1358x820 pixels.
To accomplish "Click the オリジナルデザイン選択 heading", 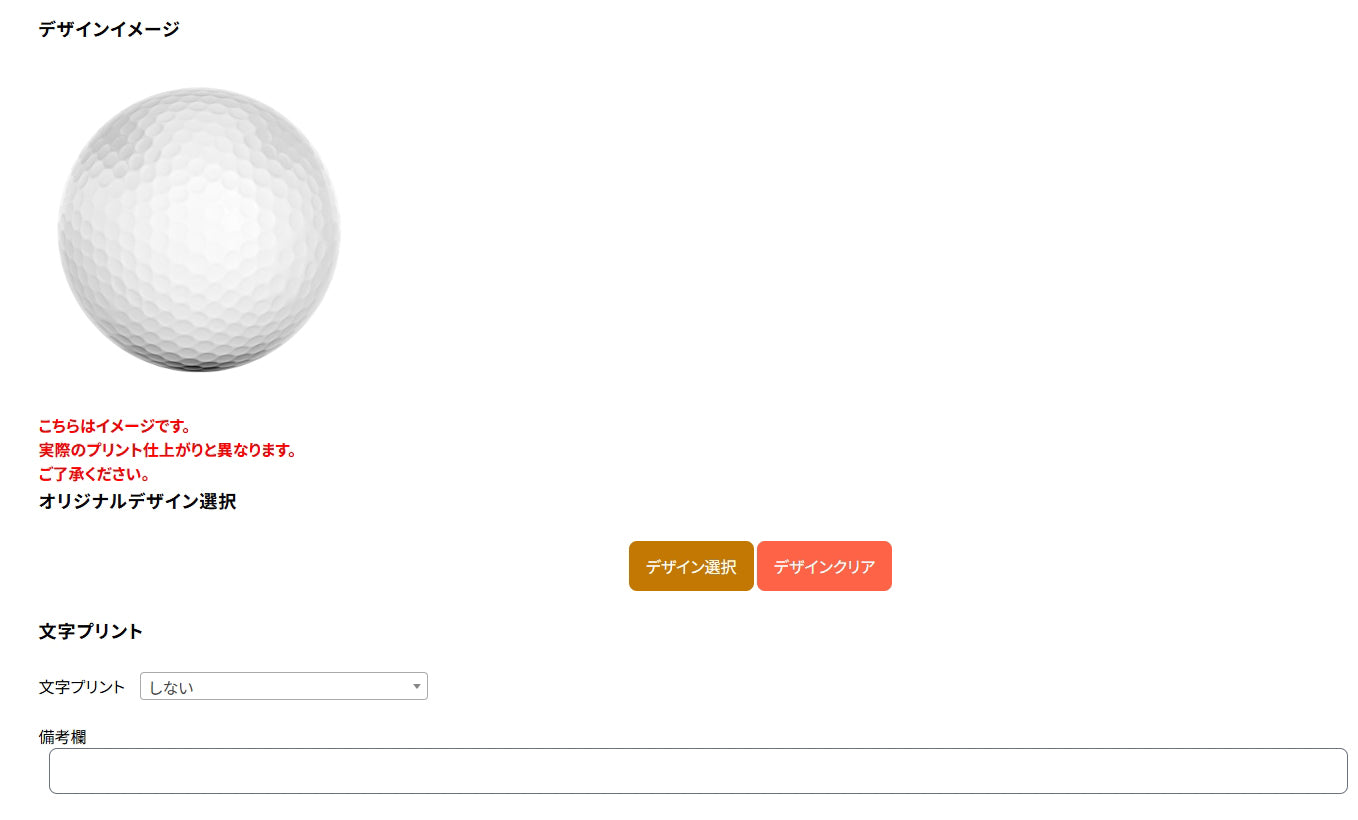I will coord(137,501).
